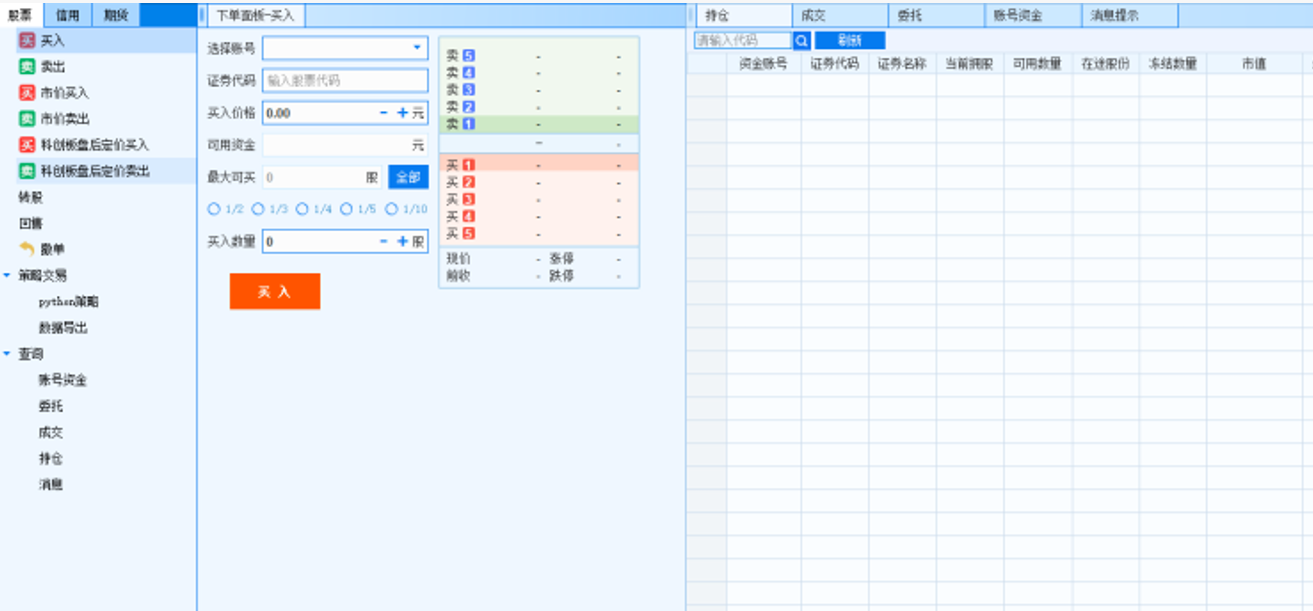
Task: Select the 市价卖出 green icon
Action: (27, 119)
